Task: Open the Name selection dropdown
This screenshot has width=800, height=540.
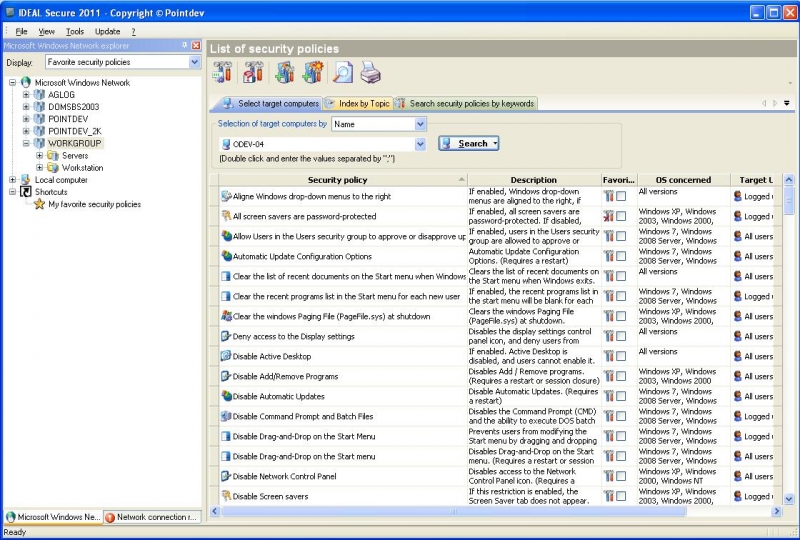Action: pyautogui.click(x=420, y=124)
